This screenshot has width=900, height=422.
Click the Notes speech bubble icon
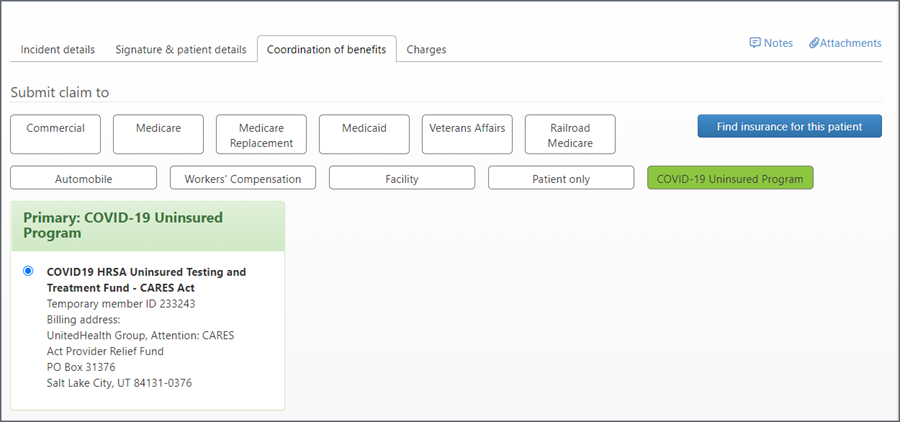coord(755,43)
